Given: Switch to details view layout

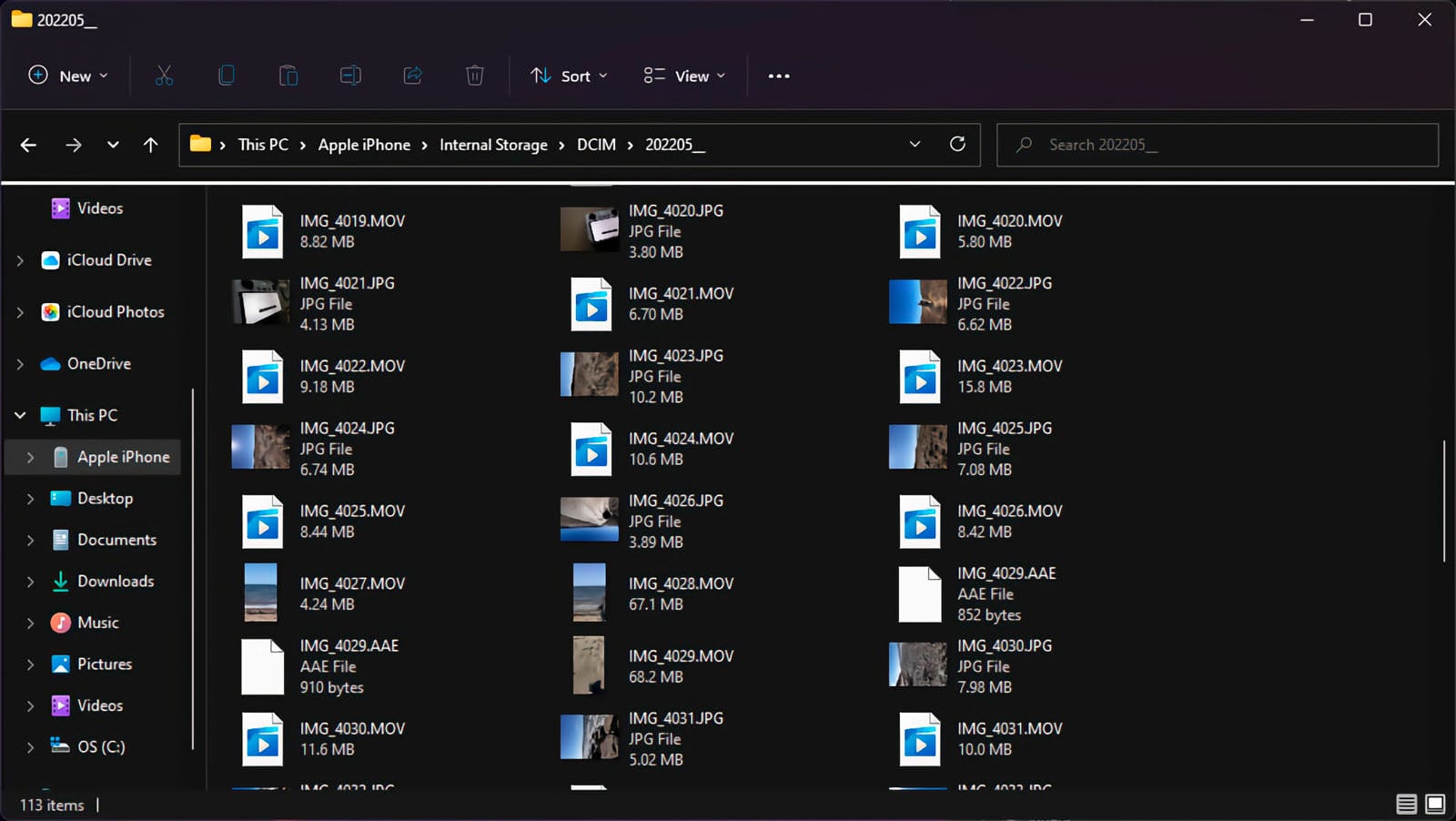Looking at the screenshot, I should click(x=1406, y=804).
